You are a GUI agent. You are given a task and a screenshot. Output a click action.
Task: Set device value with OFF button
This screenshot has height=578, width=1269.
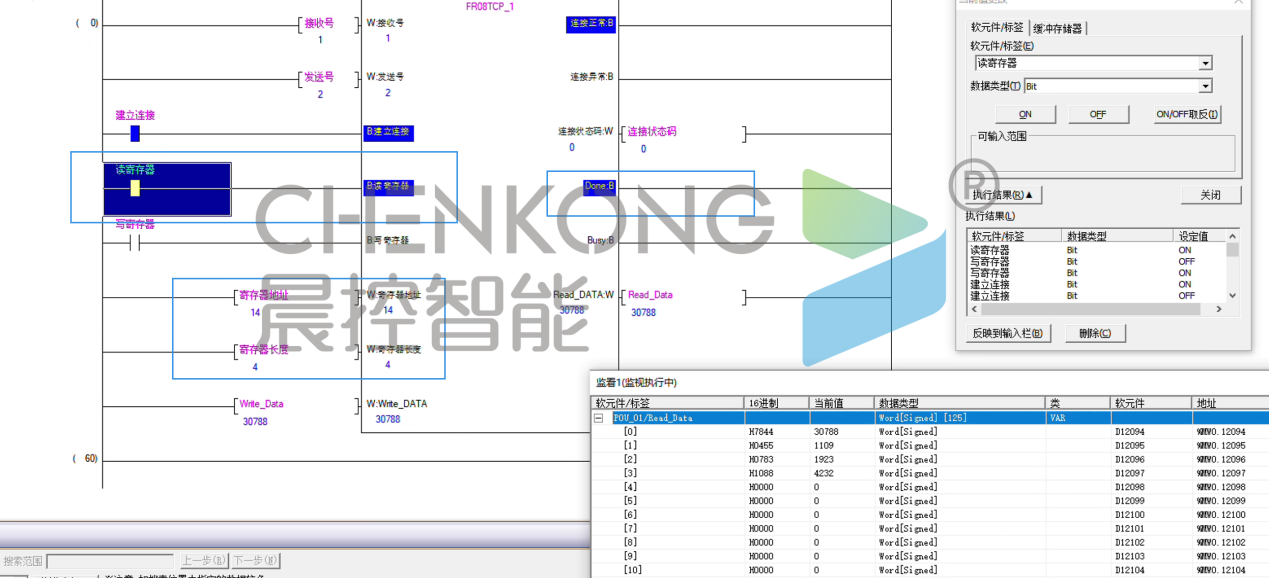[1097, 114]
